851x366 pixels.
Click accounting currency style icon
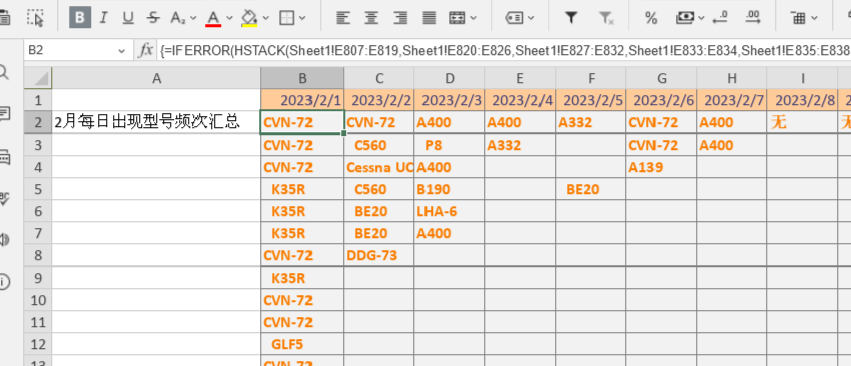point(685,18)
